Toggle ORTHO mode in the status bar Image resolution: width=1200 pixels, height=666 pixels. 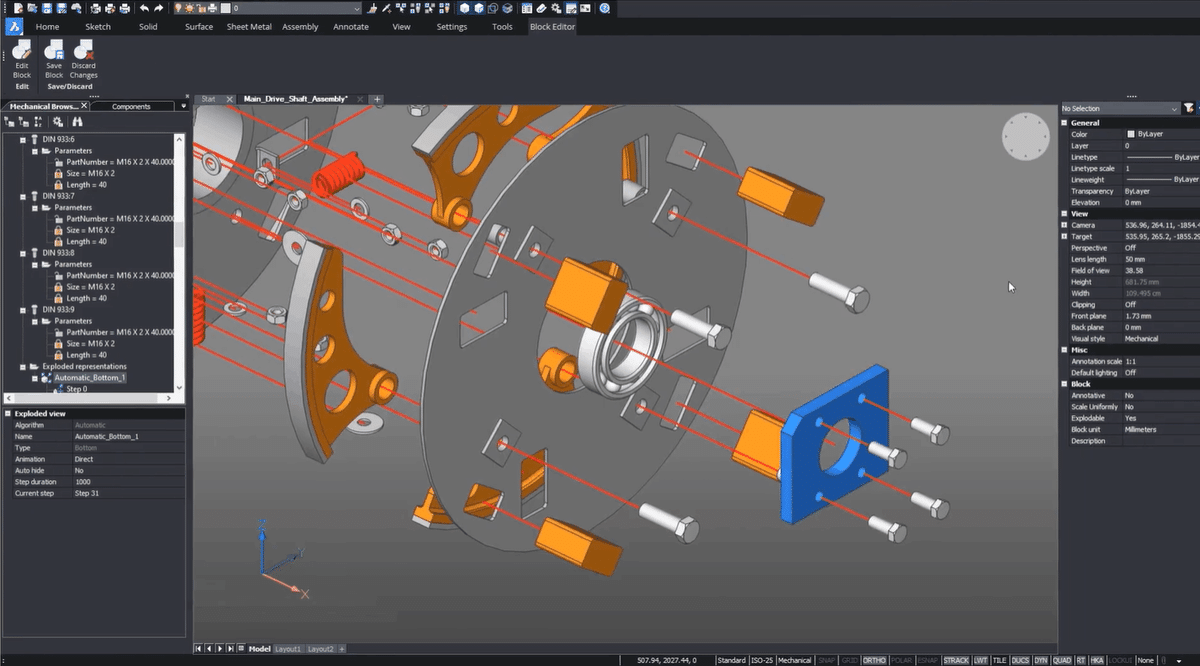pyautogui.click(x=874, y=660)
